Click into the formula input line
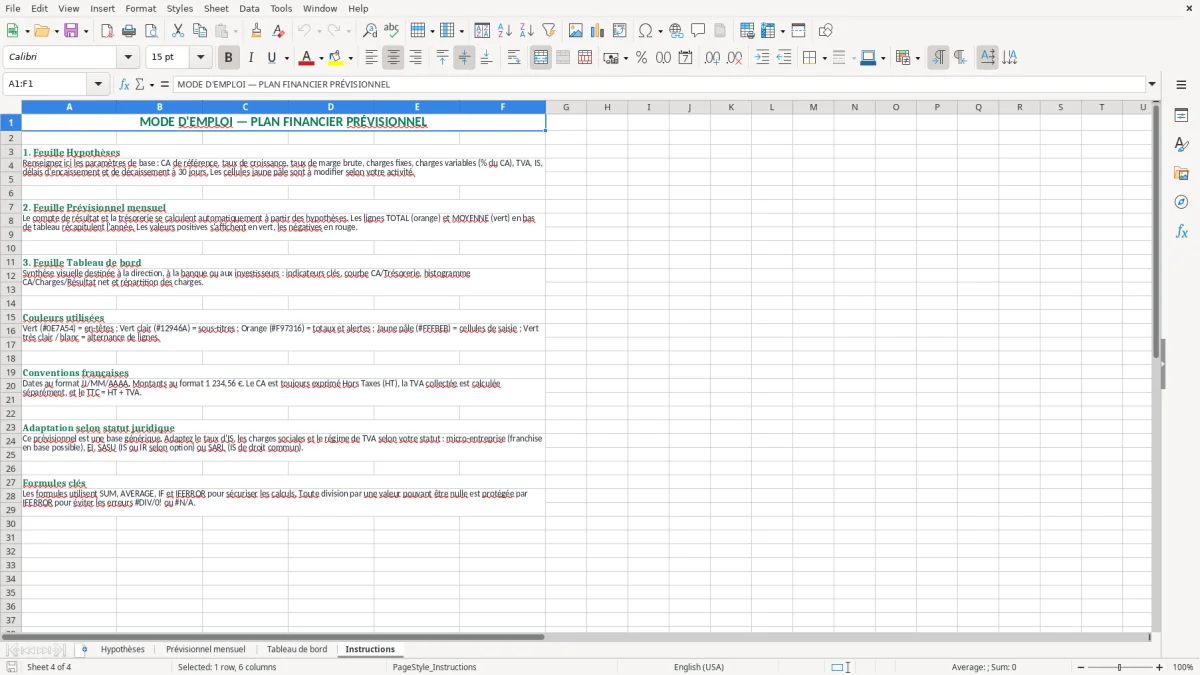 pos(658,84)
